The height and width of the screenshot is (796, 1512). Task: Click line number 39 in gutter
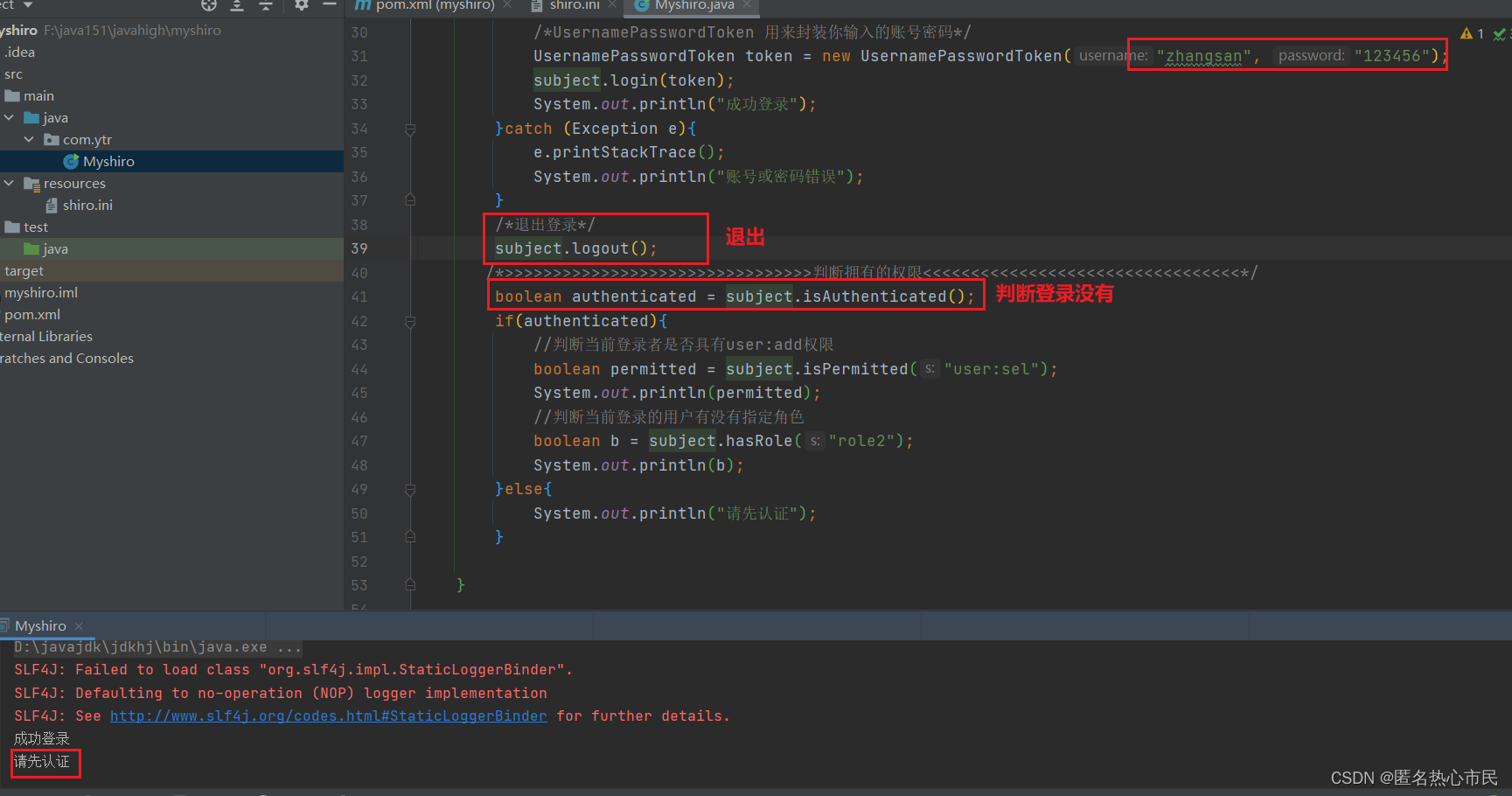[359, 249]
